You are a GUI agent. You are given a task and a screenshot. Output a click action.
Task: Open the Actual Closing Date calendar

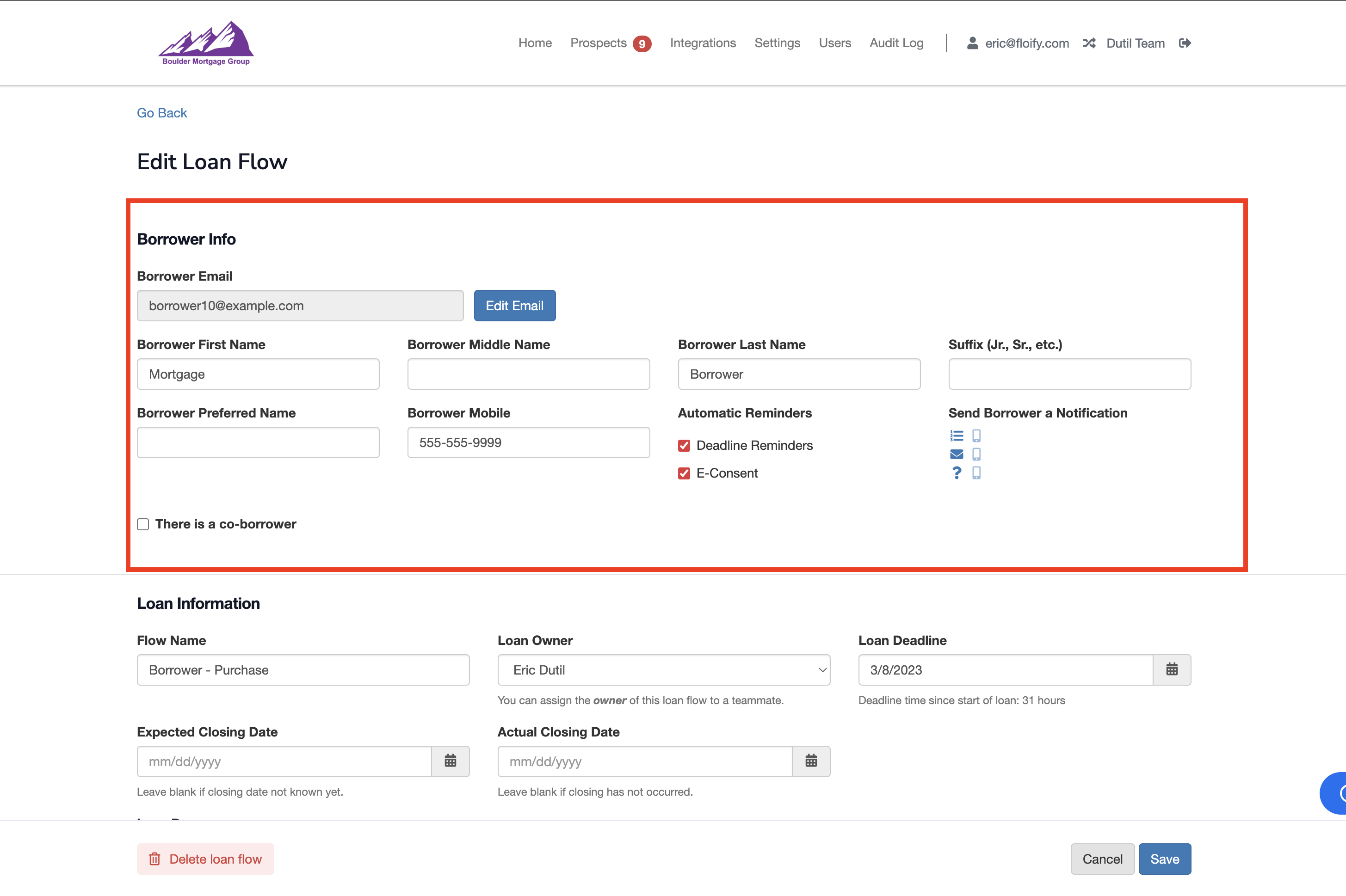[x=810, y=761]
